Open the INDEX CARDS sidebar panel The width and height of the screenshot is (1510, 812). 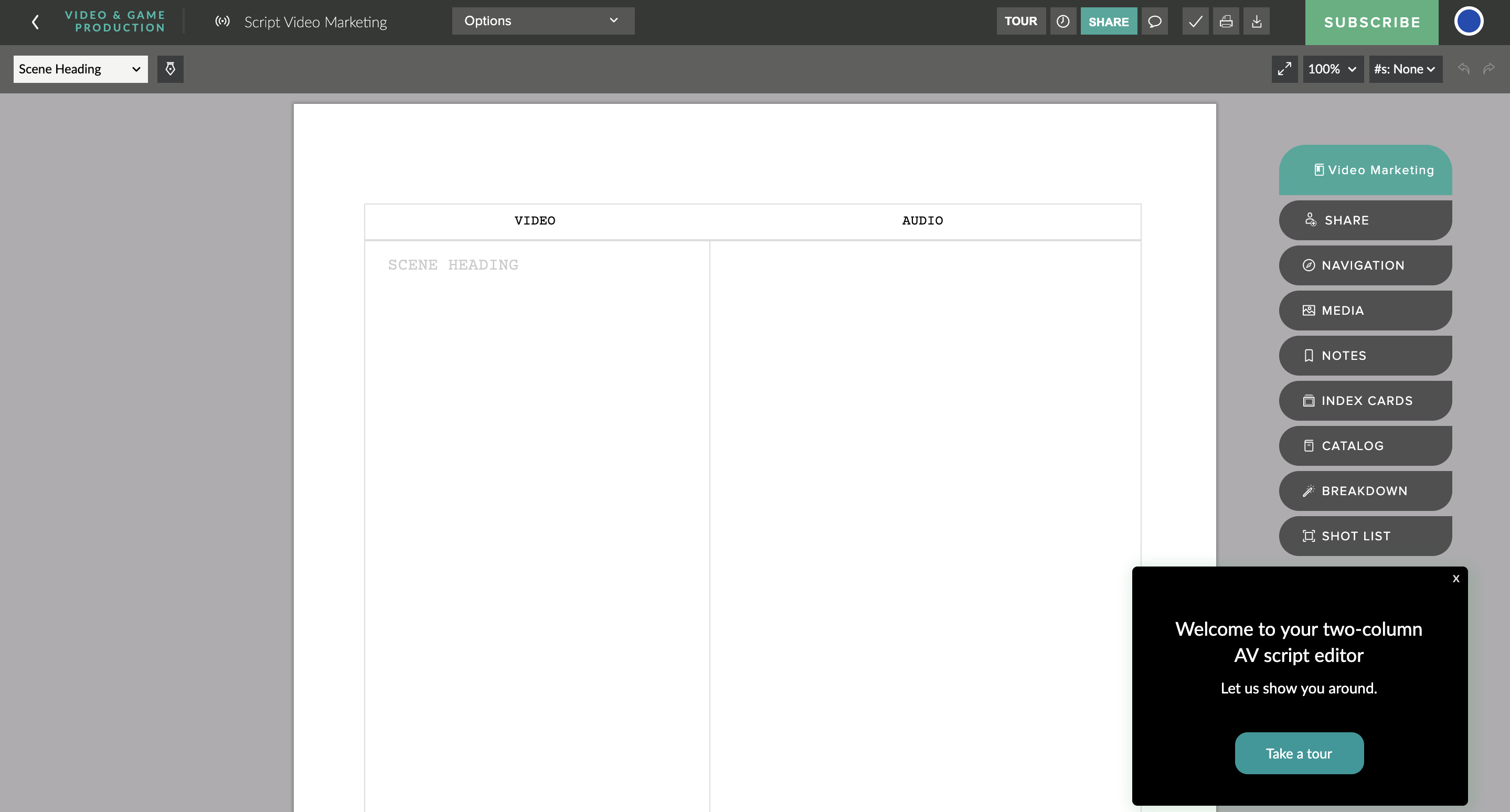pyautogui.click(x=1365, y=401)
